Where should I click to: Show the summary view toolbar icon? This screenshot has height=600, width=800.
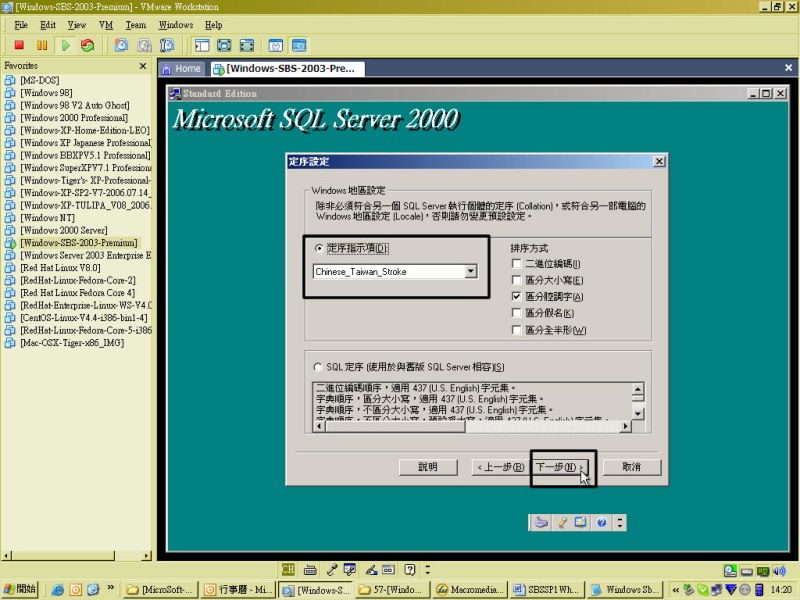(x=276, y=45)
